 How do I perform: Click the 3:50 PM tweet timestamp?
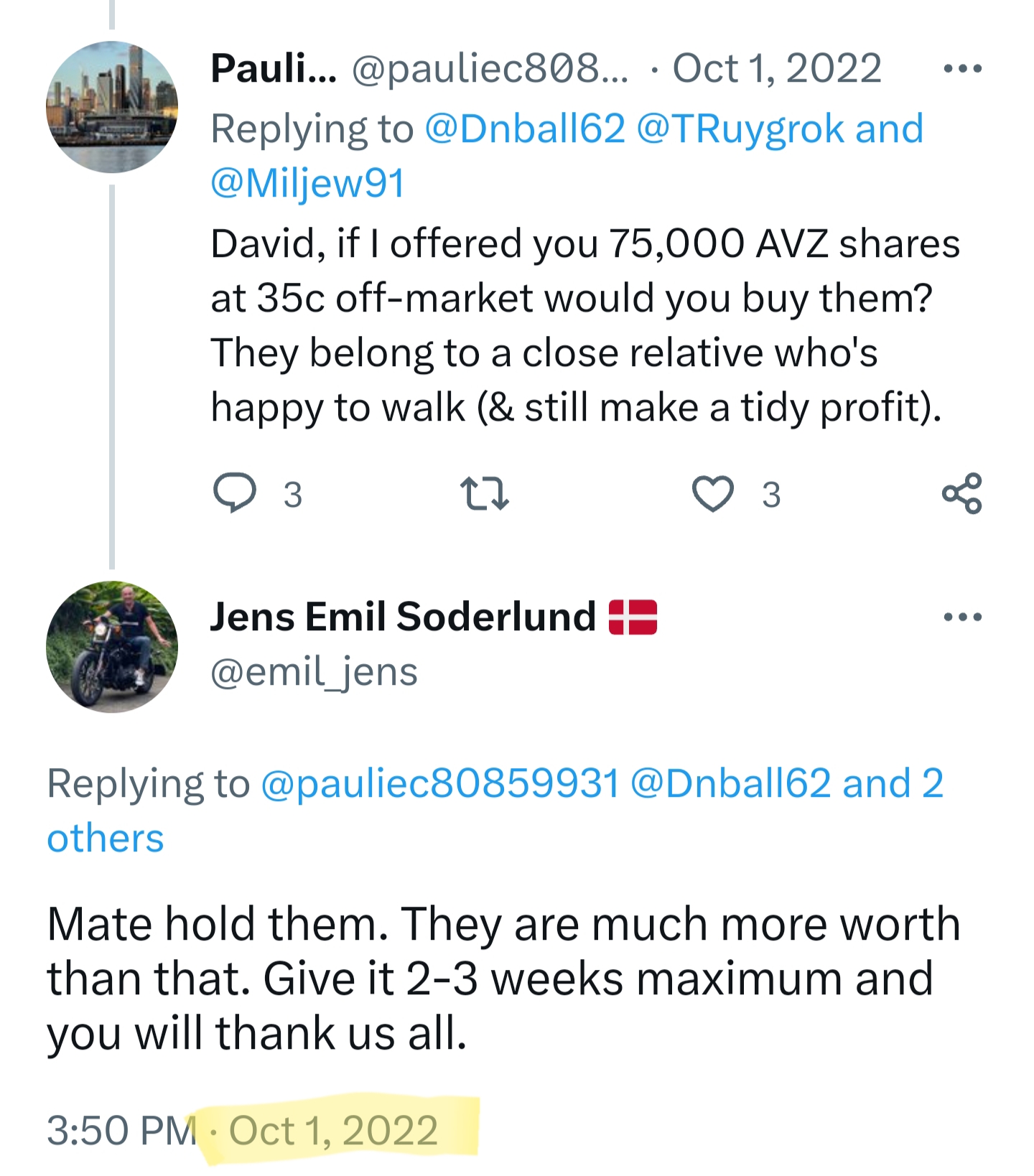pos(121,1131)
